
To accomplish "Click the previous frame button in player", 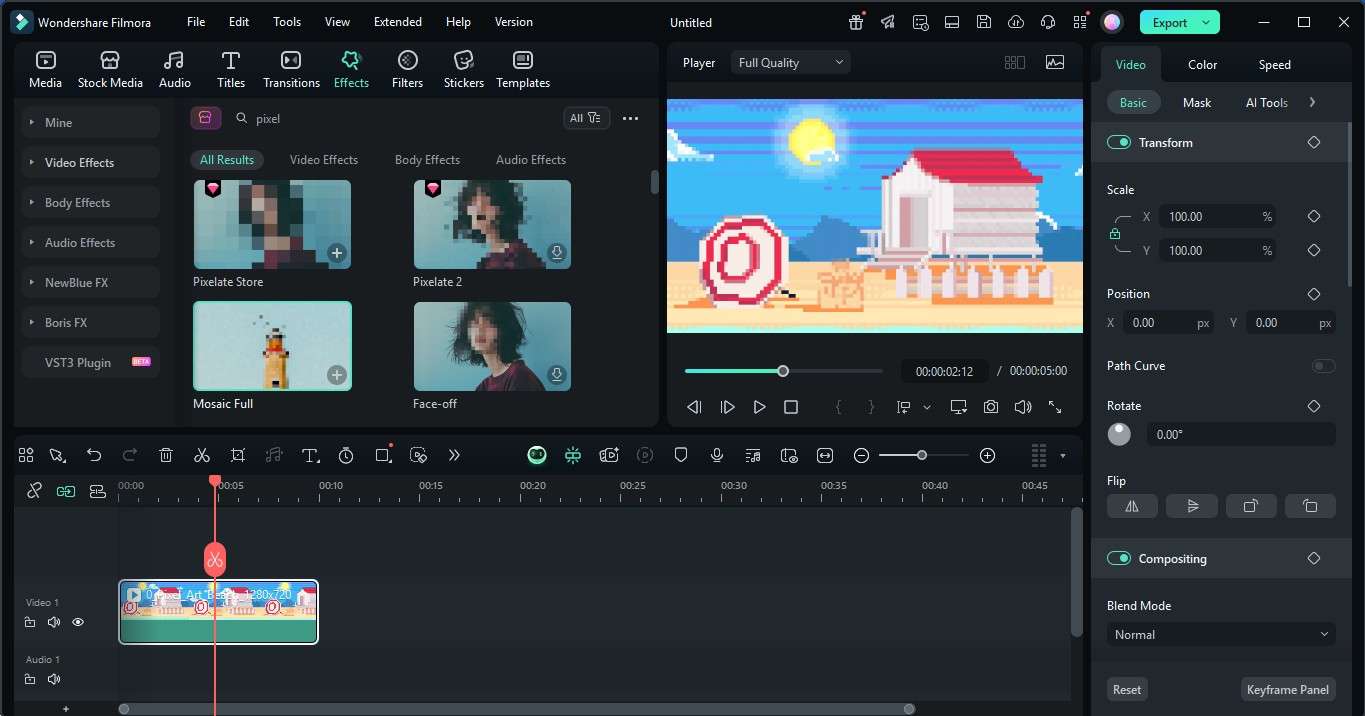I will click(x=694, y=407).
